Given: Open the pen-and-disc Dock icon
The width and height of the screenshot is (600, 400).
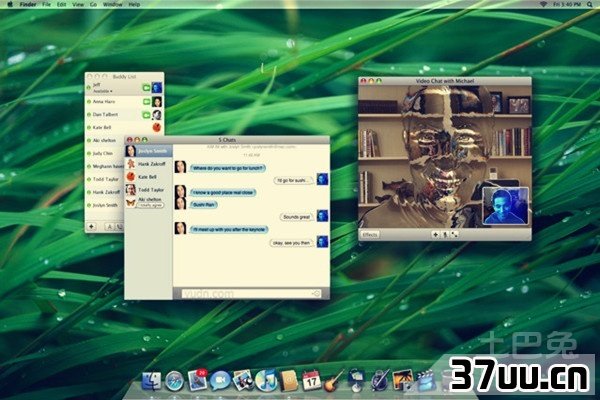Looking at the screenshot, I should point(380,380).
